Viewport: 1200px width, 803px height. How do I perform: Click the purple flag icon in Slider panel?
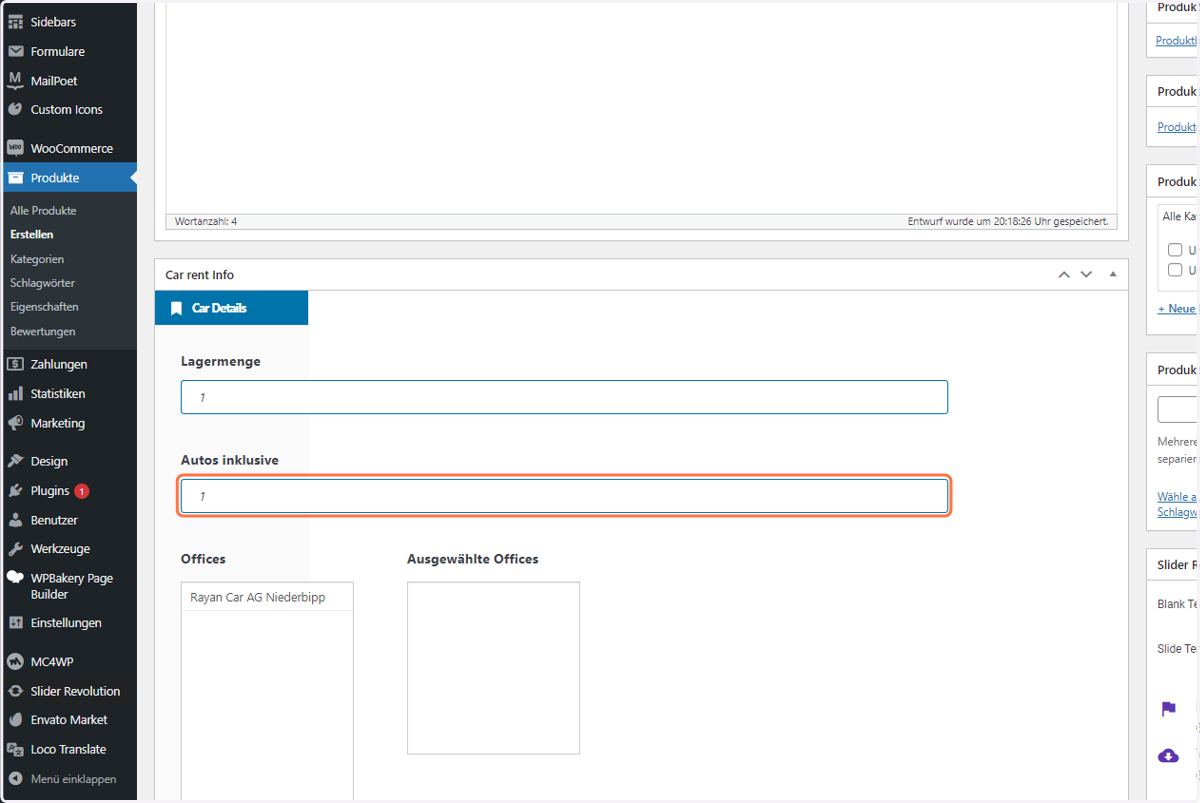1168,709
